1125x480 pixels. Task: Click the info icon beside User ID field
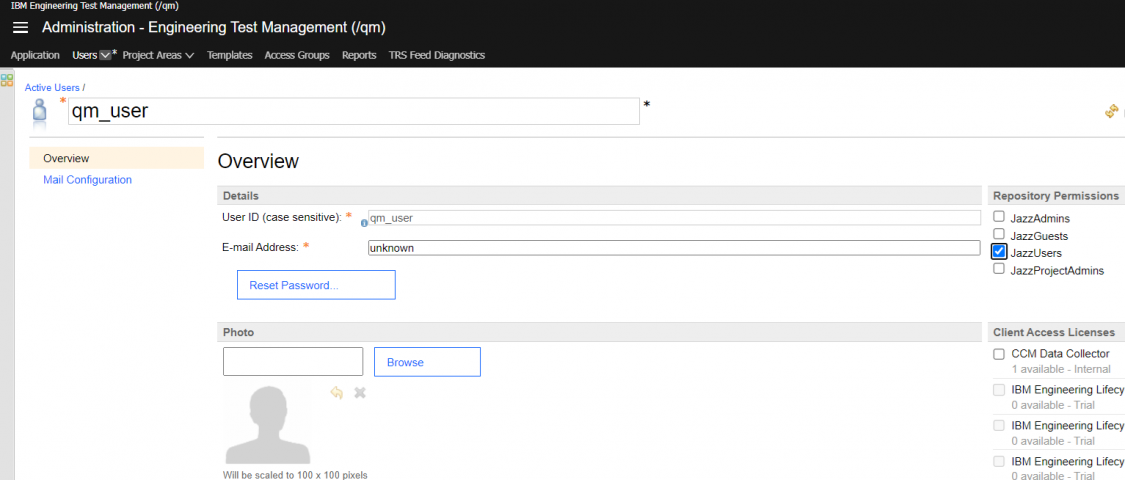point(364,223)
